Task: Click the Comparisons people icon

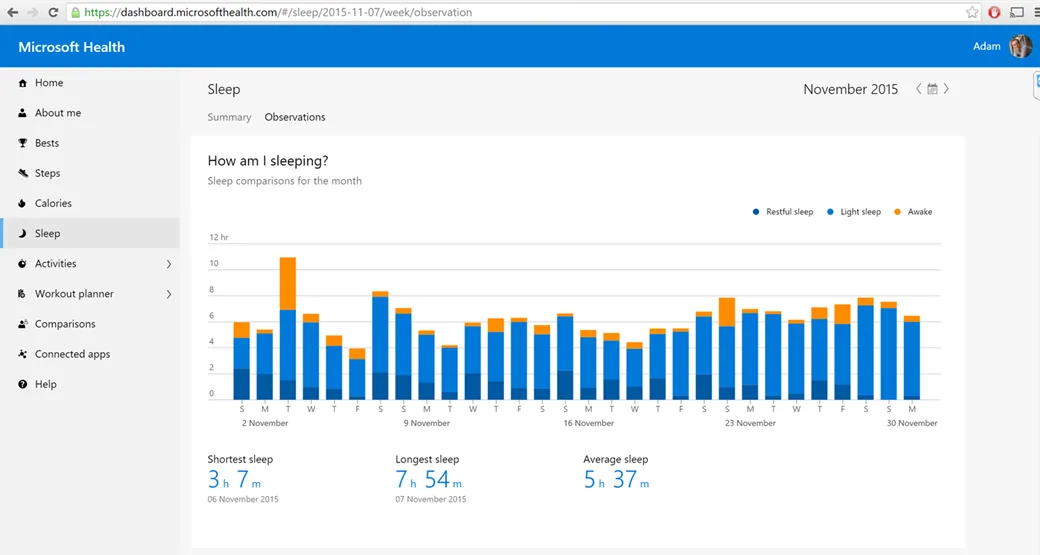Action: click(23, 324)
